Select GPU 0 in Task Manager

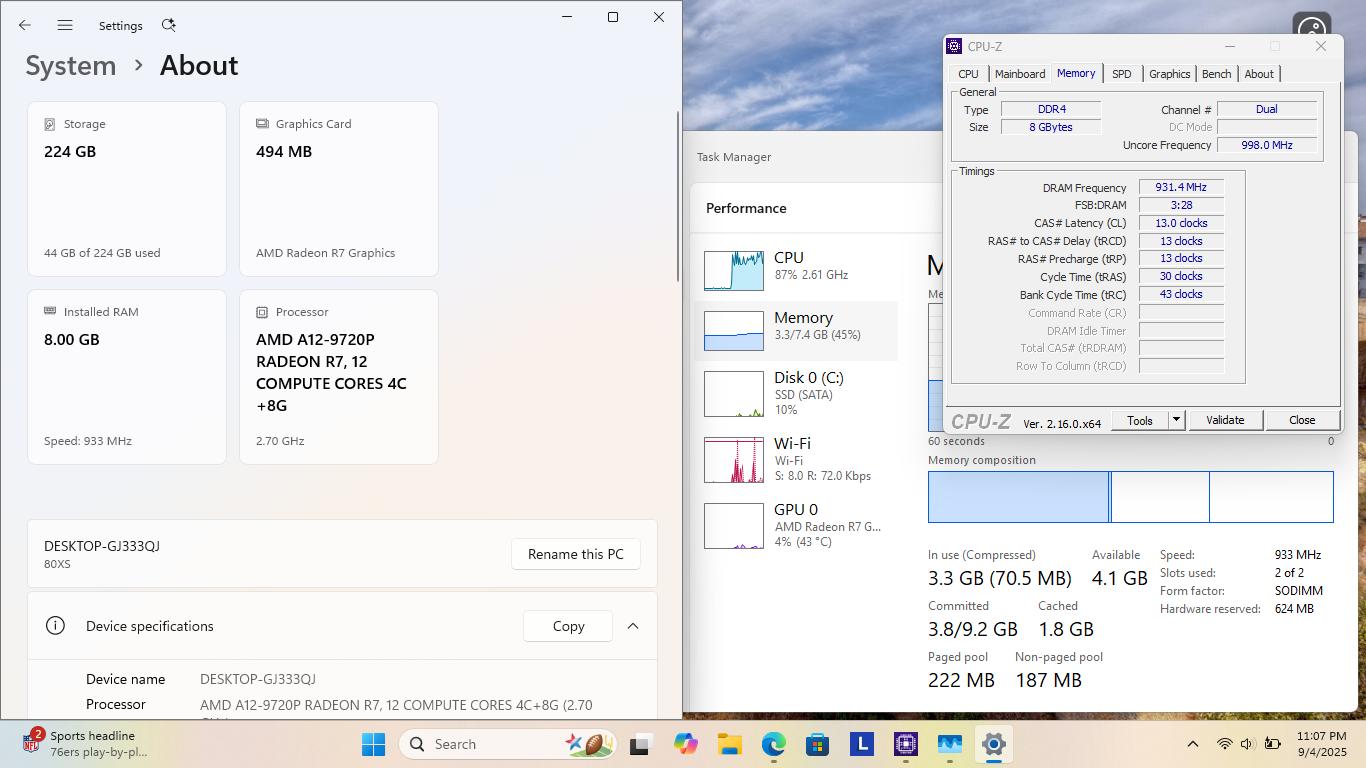point(796,525)
